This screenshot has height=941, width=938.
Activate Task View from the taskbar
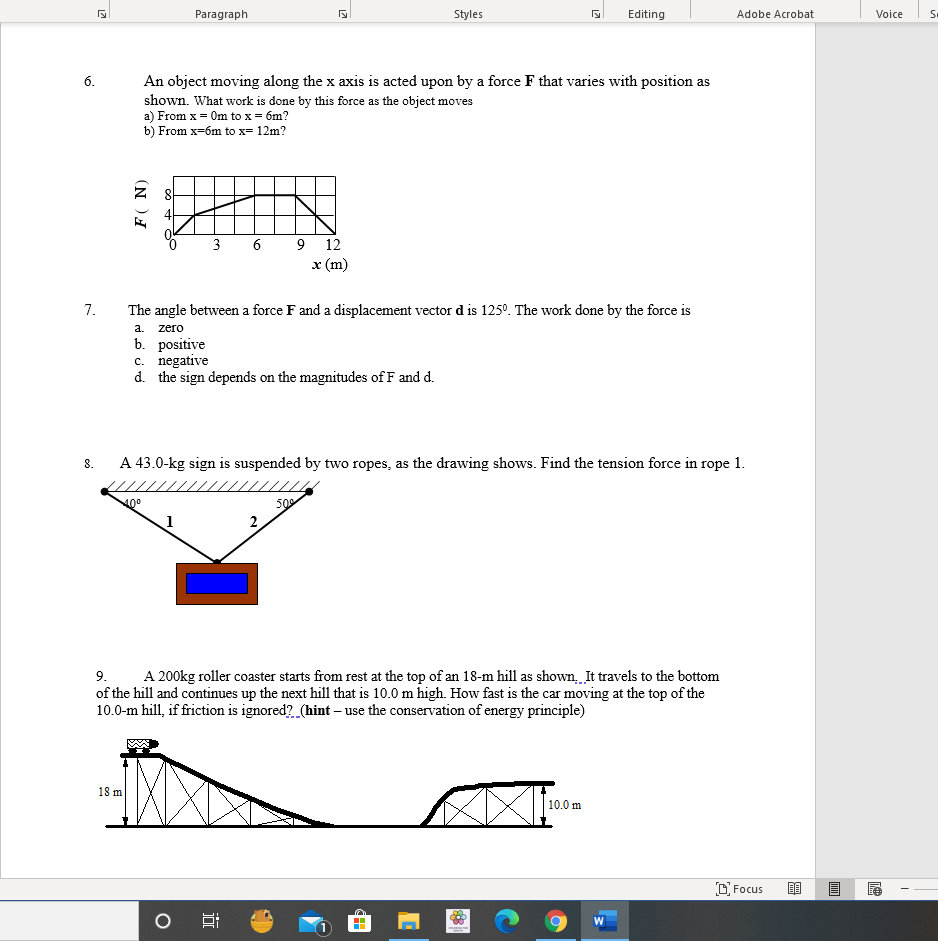click(x=210, y=921)
